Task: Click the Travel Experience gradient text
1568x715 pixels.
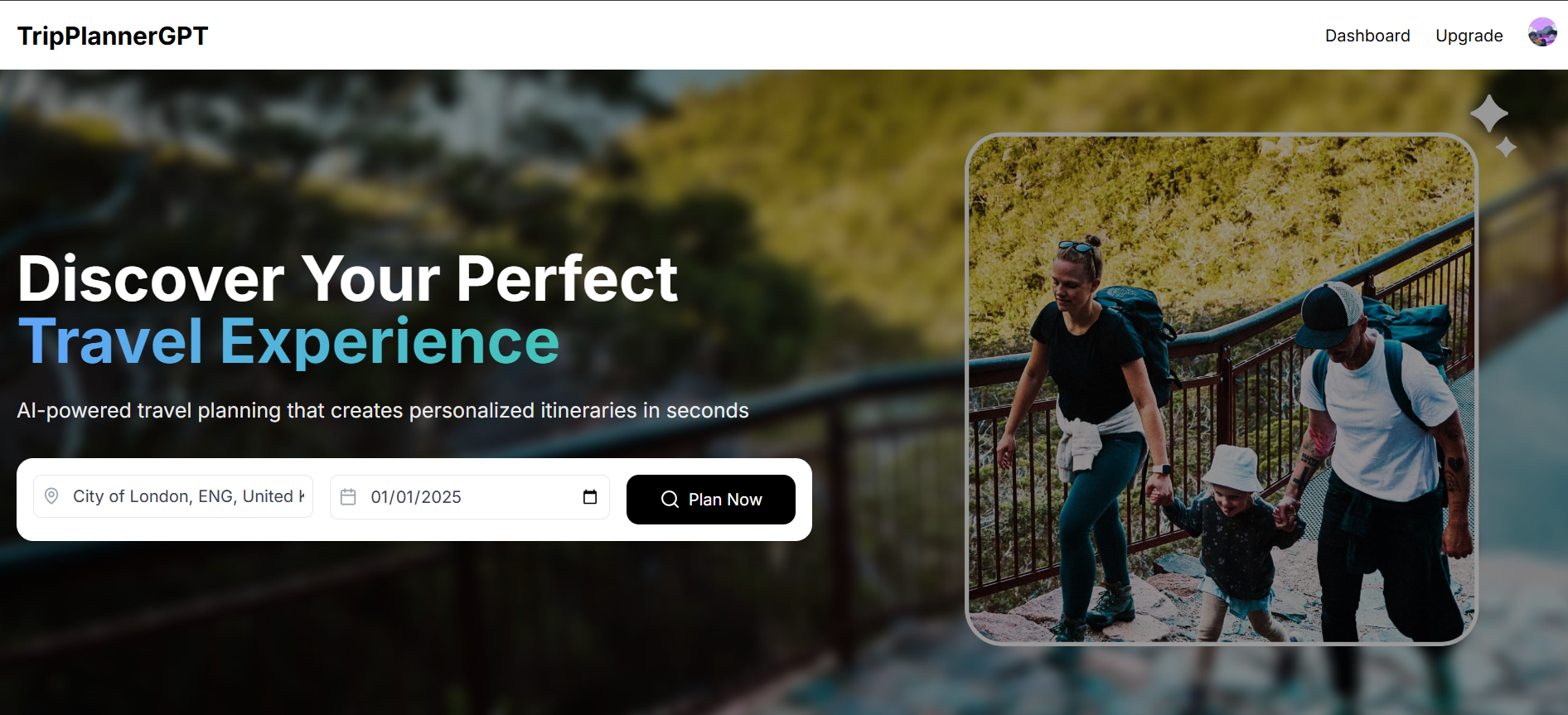Action: [288, 341]
